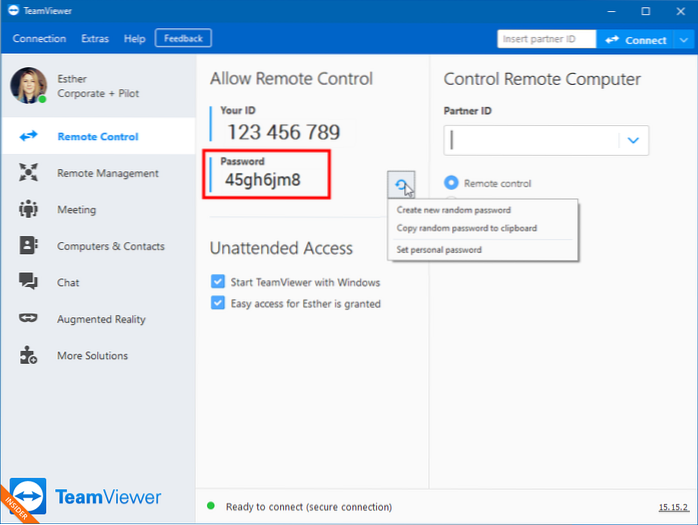Screen dimensions: 698x525
Task: Click Esther's profile avatar
Action: point(28,86)
